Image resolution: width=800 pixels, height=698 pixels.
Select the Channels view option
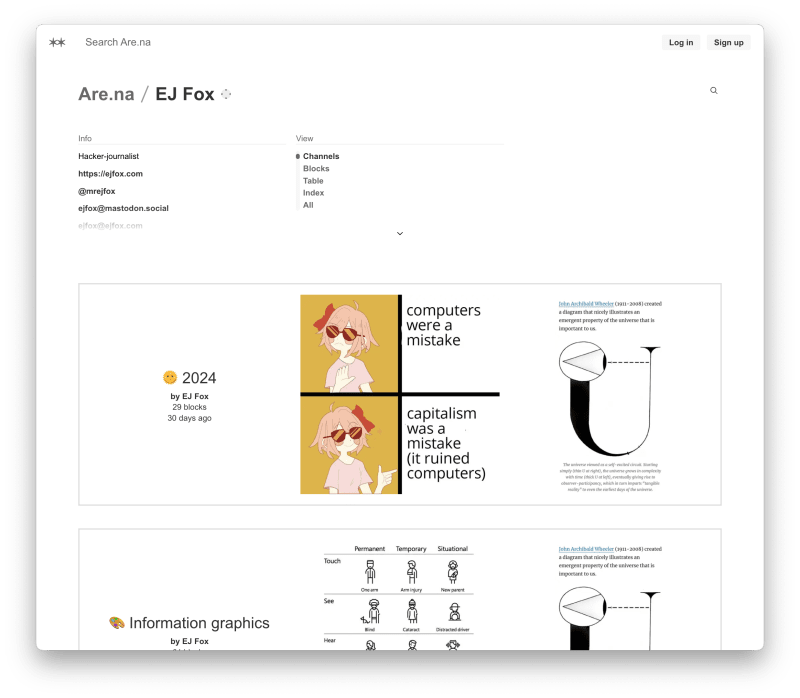coord(321,156)
